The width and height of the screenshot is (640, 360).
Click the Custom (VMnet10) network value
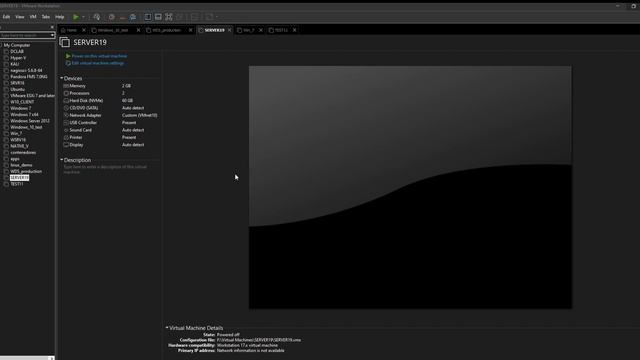(x=140, y=116)
